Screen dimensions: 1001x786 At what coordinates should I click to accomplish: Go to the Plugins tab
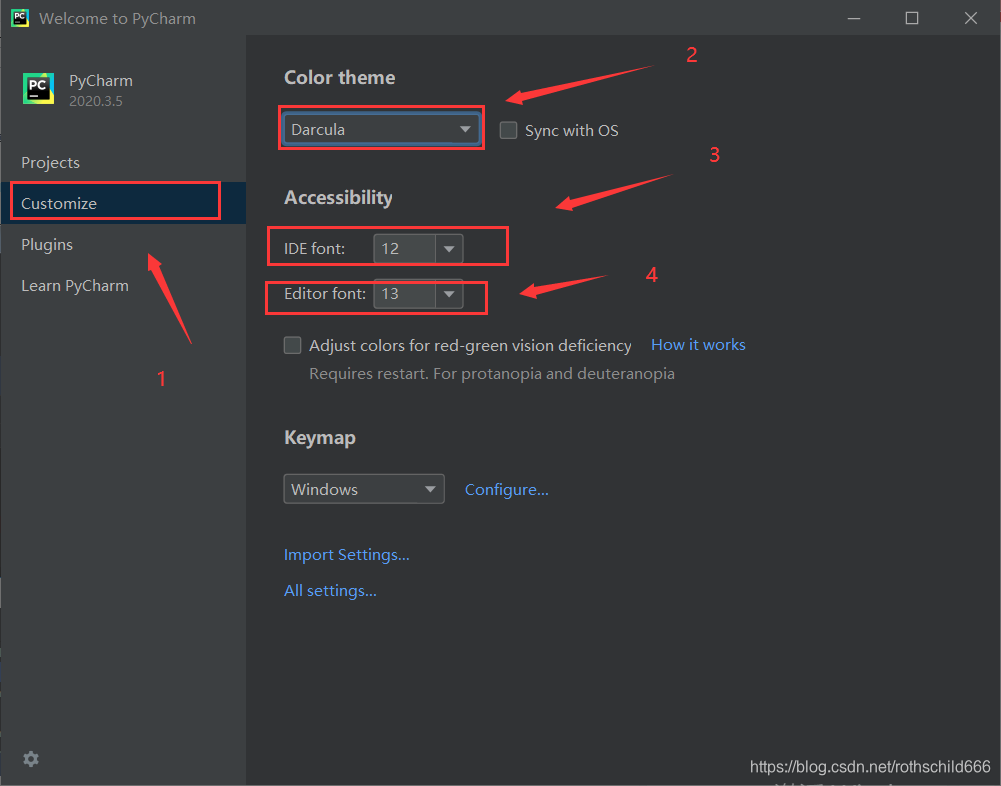pos(124,245)
